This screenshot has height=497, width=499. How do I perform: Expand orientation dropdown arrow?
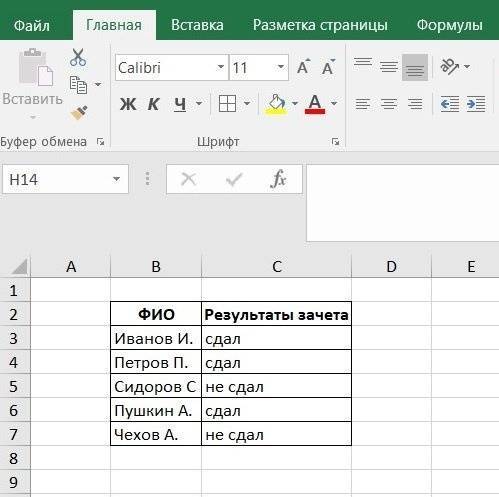point(467,67)
